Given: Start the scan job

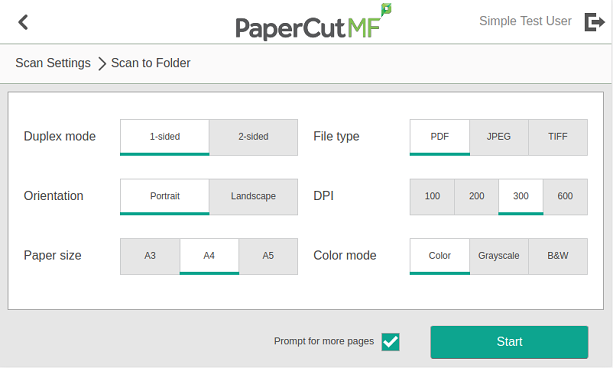Looking at the screenshot, I should coord(509,342).
